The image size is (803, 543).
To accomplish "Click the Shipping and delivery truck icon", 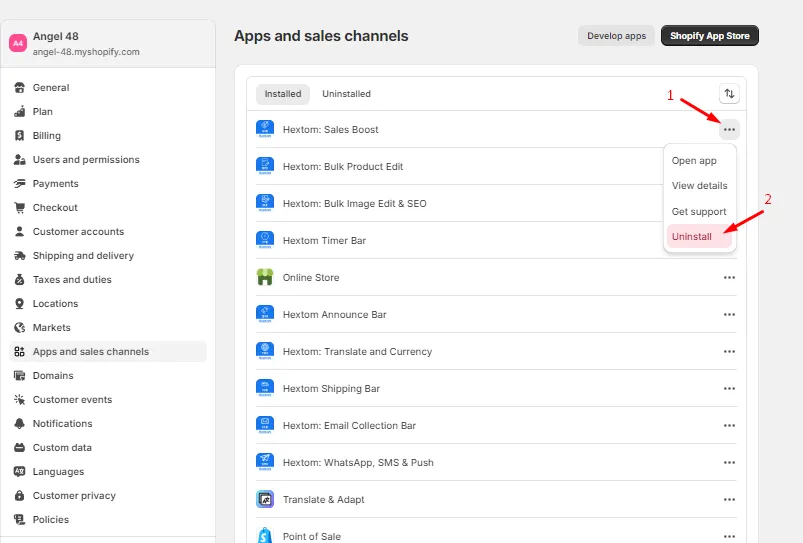I will coord(19,256).
